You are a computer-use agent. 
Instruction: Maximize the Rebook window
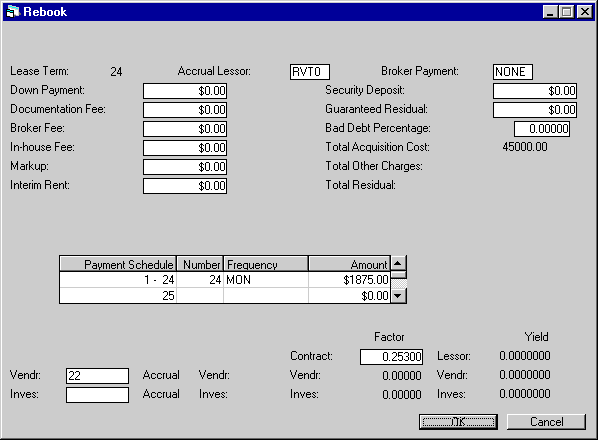pyautogui.click(x=567, y=12)
